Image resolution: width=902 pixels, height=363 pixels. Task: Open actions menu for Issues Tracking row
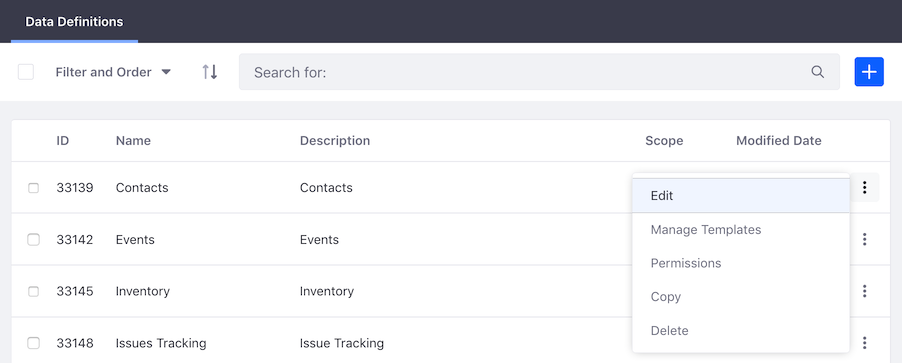[864, 343]
